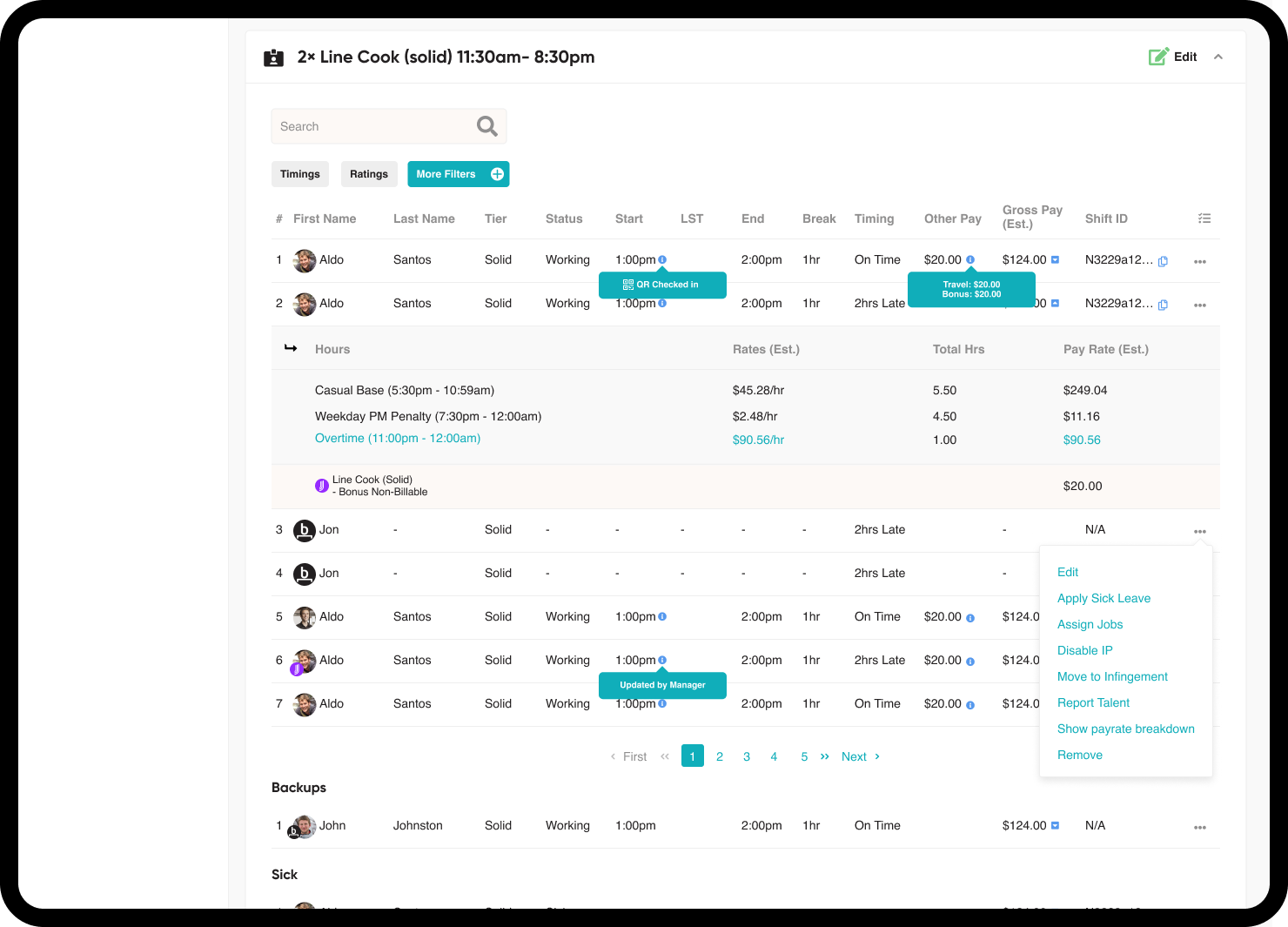Click the start time info icon in row 2
Viewport: 1288px width, 927px height.
pyautogui.click(x=662, y=303)
